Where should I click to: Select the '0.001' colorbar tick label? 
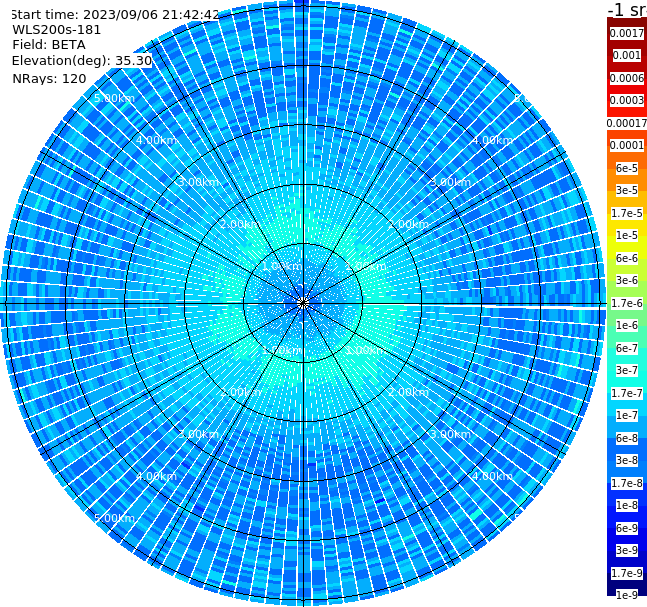click(x=627, y=55)
